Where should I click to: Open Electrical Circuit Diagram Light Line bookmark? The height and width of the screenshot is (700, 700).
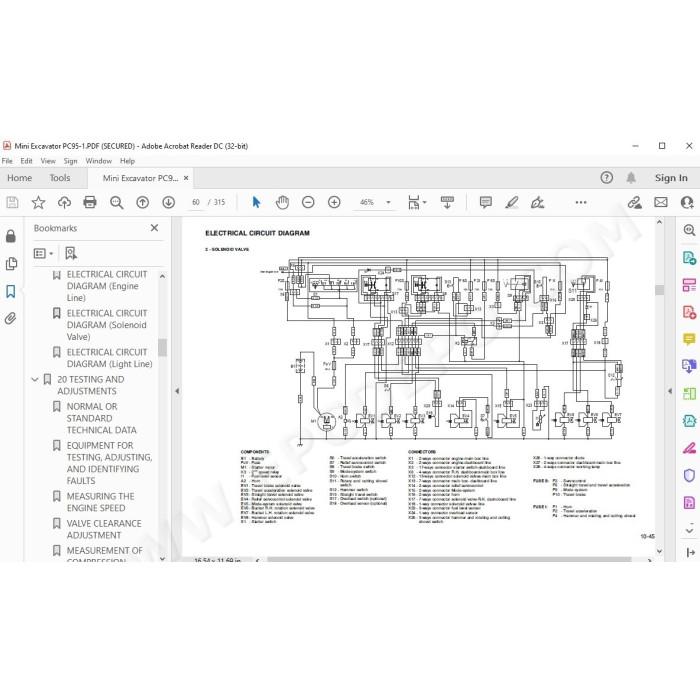[109, 358]
